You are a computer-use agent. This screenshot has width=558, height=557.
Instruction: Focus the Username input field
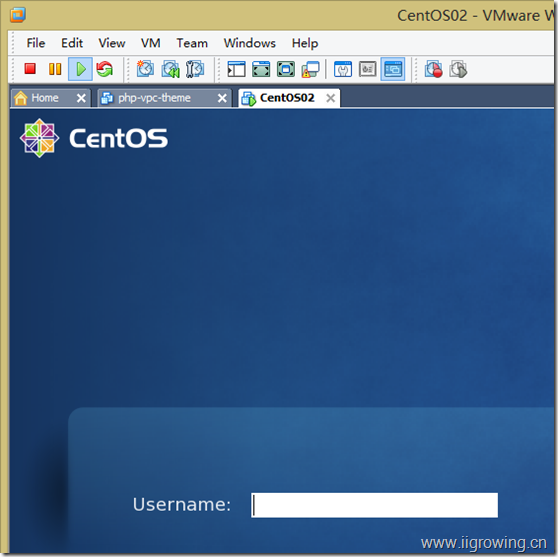[x=374, y=505]
